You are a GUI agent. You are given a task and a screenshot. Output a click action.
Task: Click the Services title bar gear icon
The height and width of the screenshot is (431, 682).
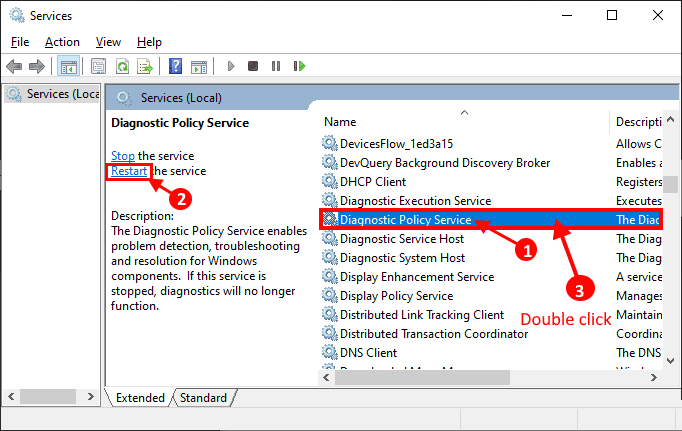17,16
